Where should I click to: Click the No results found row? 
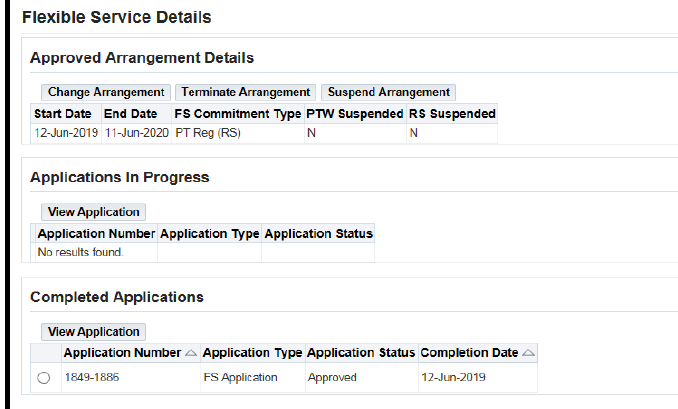point(80,253)
